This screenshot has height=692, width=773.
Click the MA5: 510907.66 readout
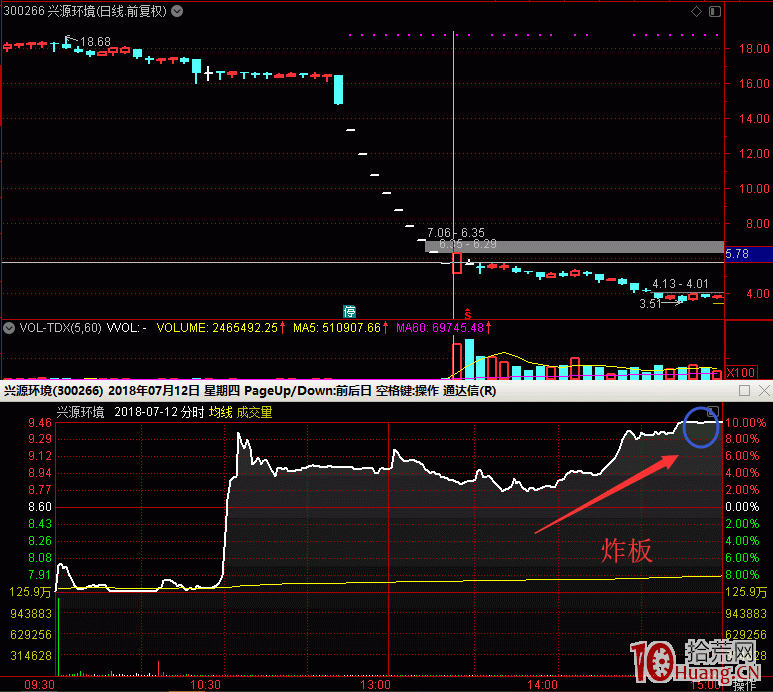pos(337,328)
